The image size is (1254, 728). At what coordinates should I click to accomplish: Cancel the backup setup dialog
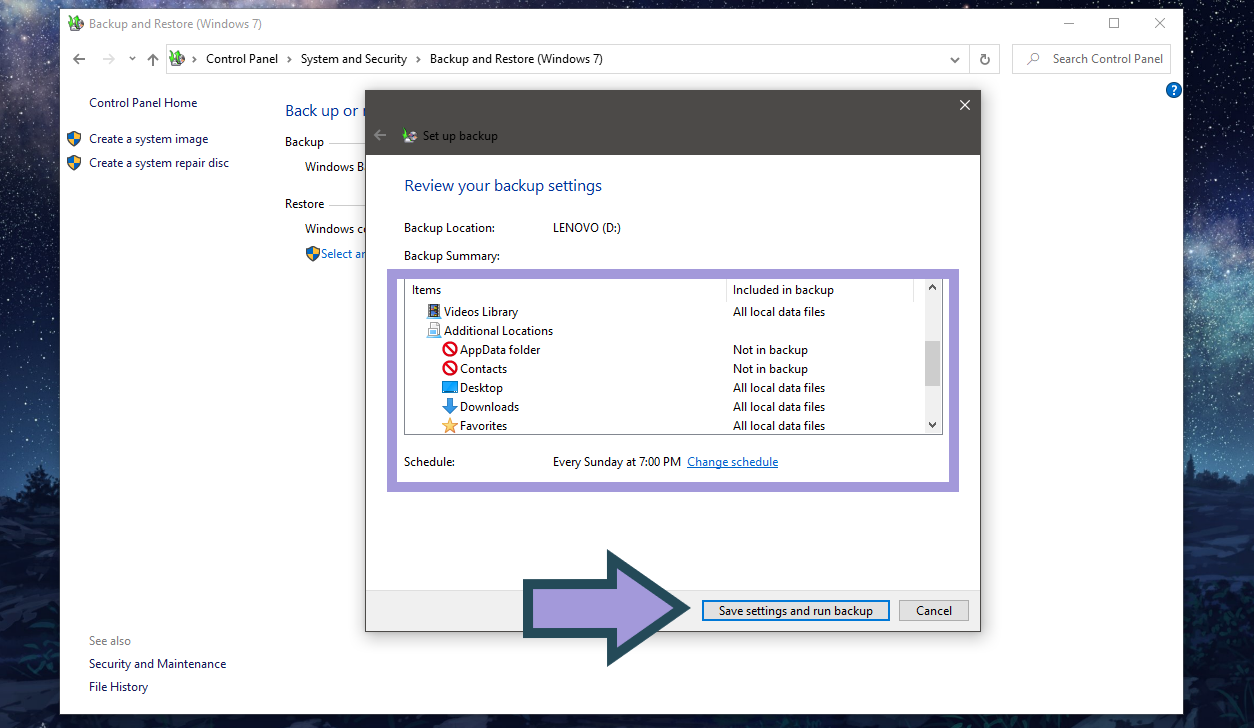pyautogui.click(x=933, y=610)
